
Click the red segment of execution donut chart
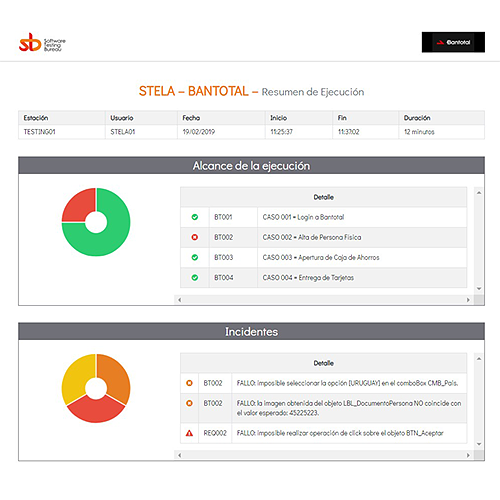tap(78, 205)
